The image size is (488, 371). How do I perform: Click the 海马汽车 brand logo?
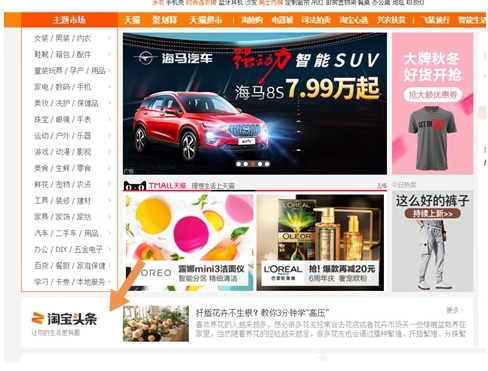(173, 58)
